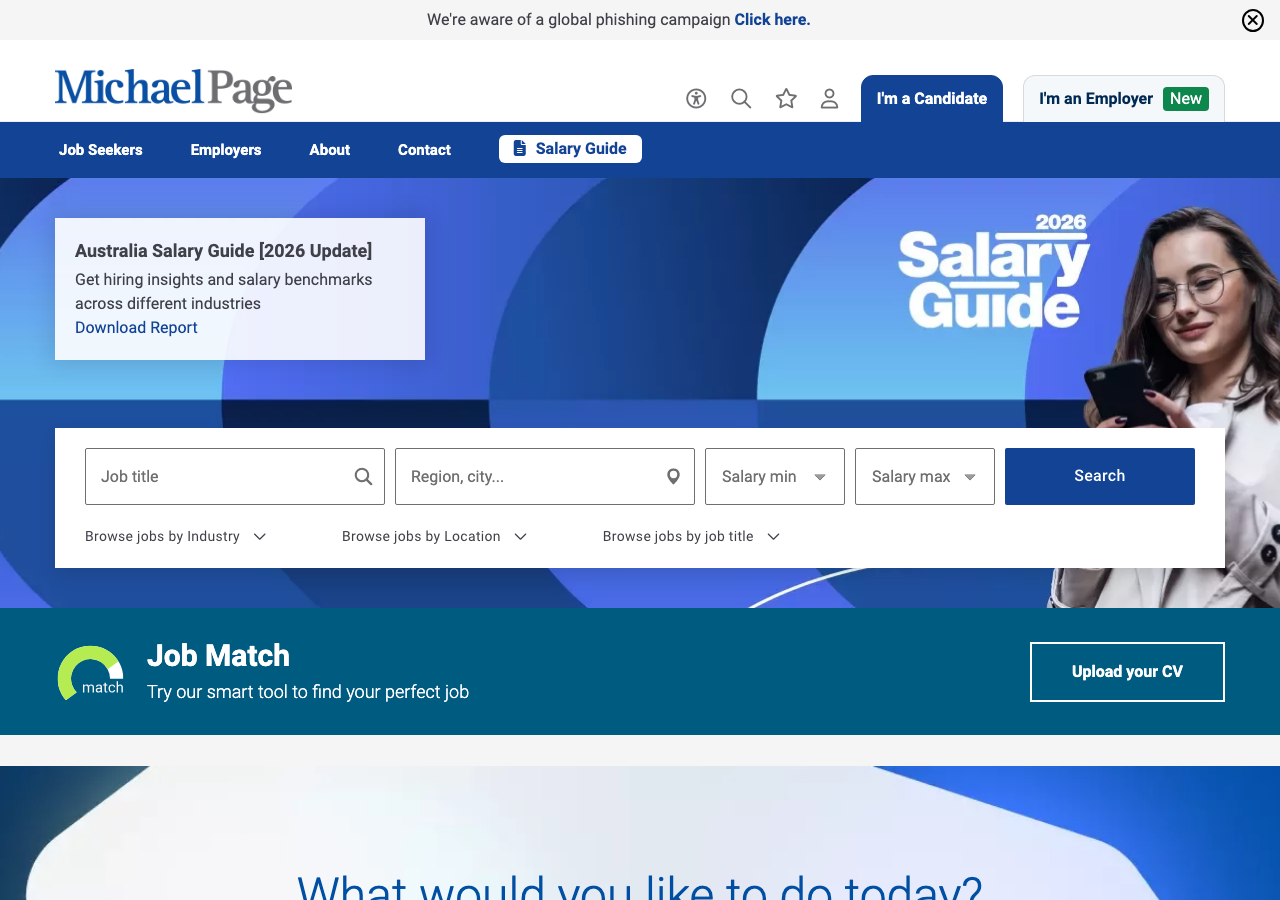Open the Job Seekers menu
1280x900 pixels.
click(x=101, y=150)
